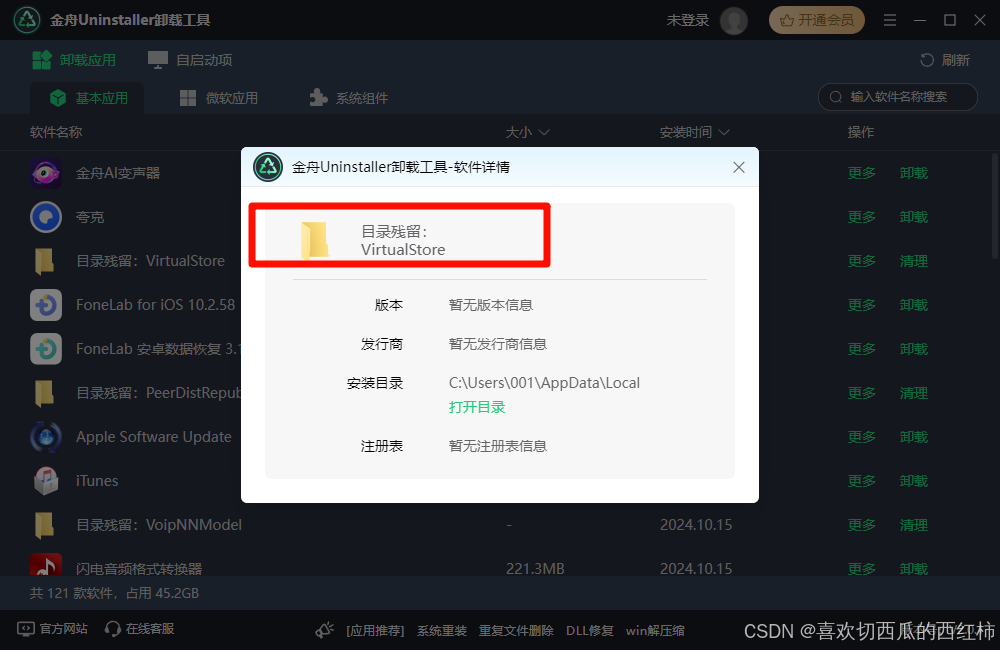
Task: Switch to the 卸载应用 section
Action: pyautogui.click(x=74, y=60)
